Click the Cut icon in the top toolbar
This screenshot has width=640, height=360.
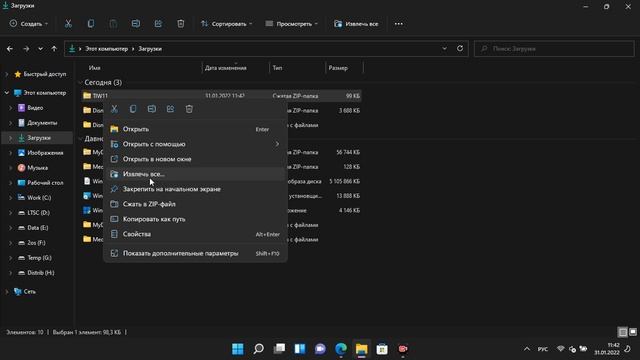[68, 24]
